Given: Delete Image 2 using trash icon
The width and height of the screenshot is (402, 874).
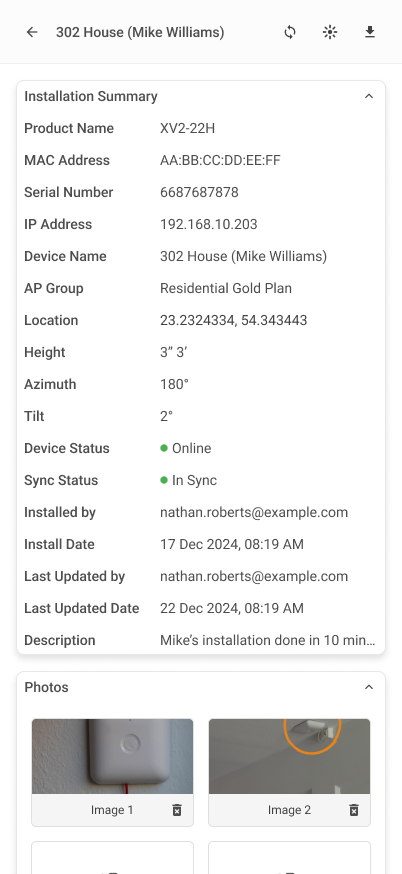Looking at the screenshot, I should coord(353,810).
